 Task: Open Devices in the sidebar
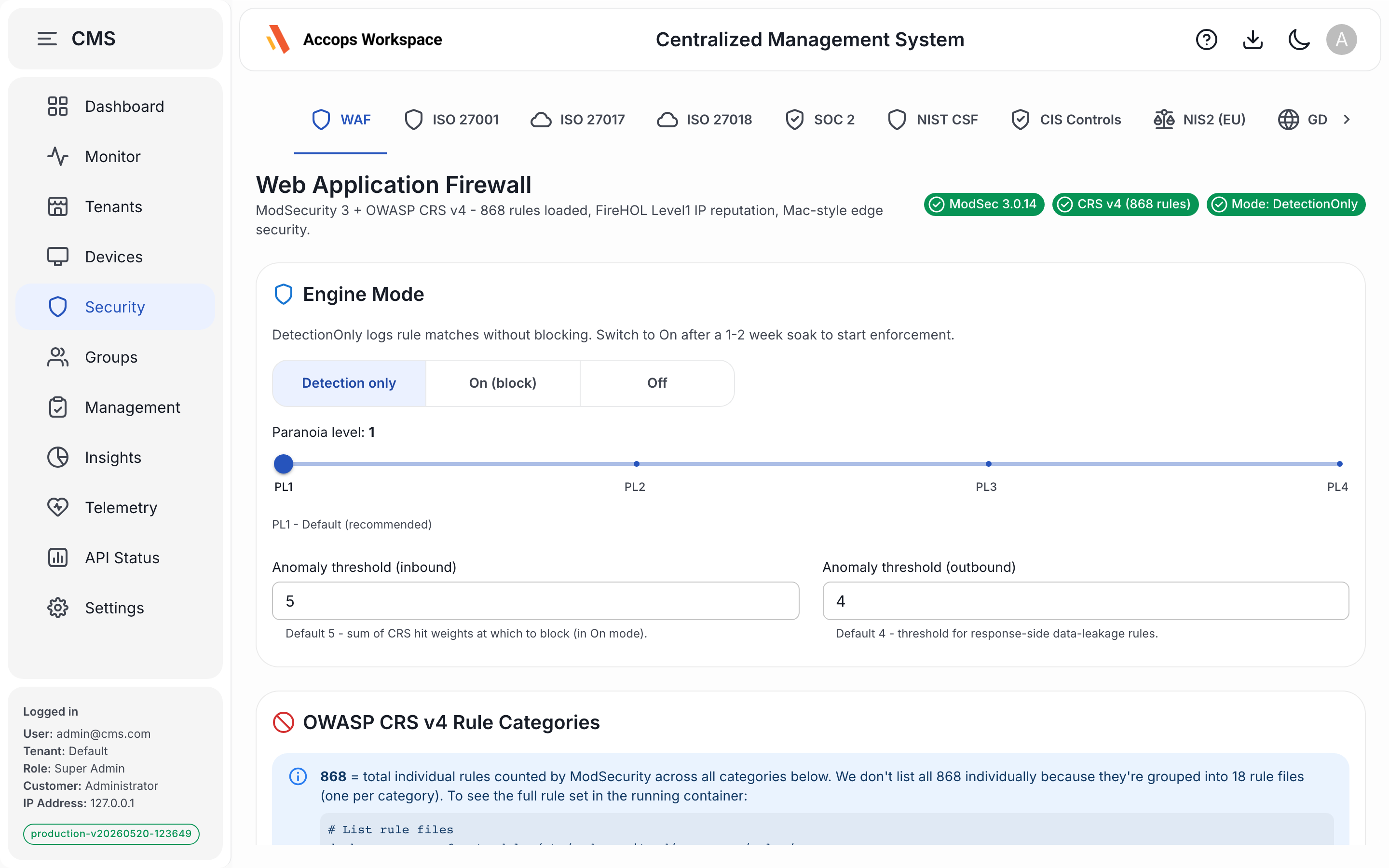tap(115, 257)
